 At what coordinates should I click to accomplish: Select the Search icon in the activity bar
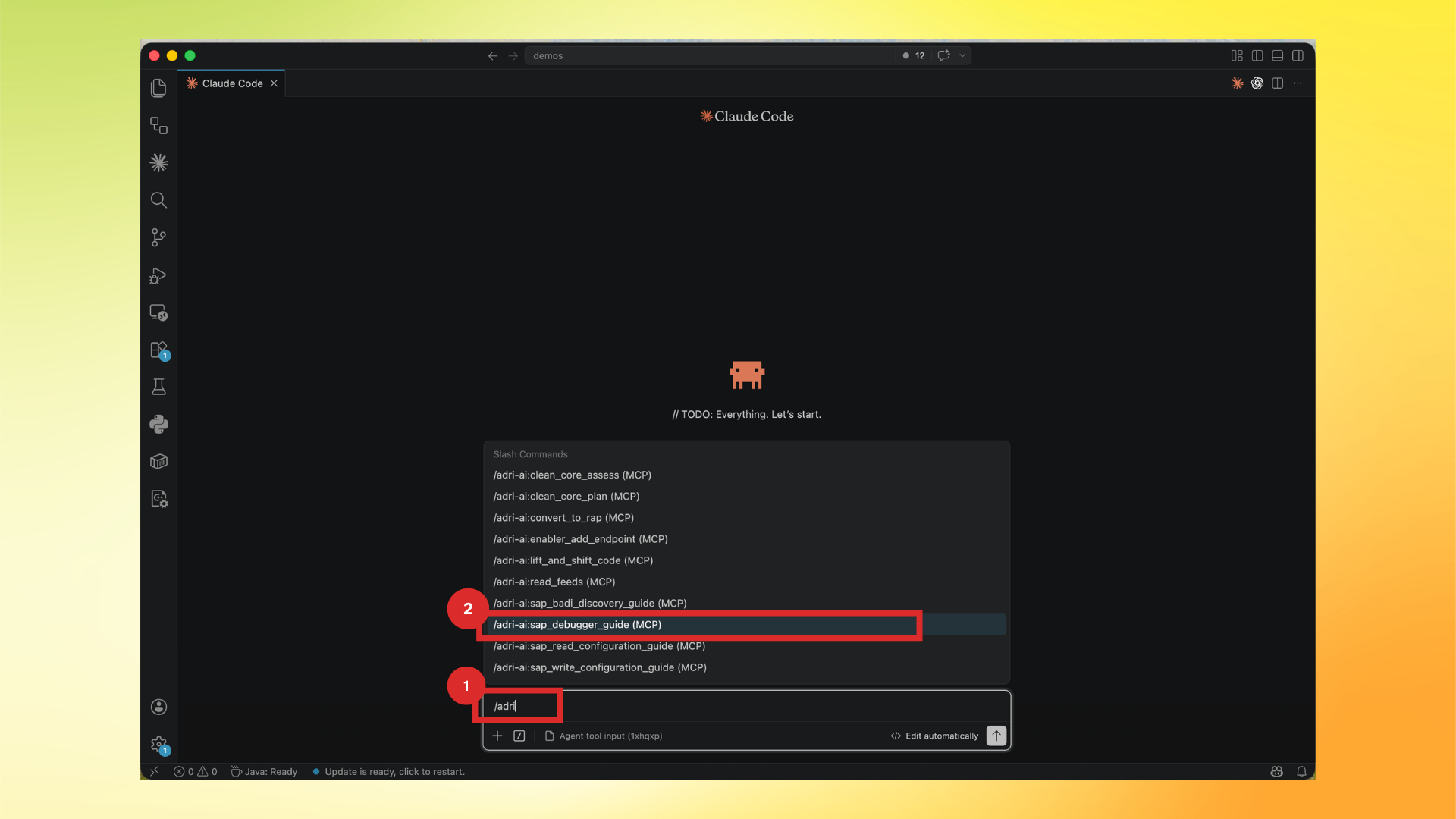(x=158, y=200)
